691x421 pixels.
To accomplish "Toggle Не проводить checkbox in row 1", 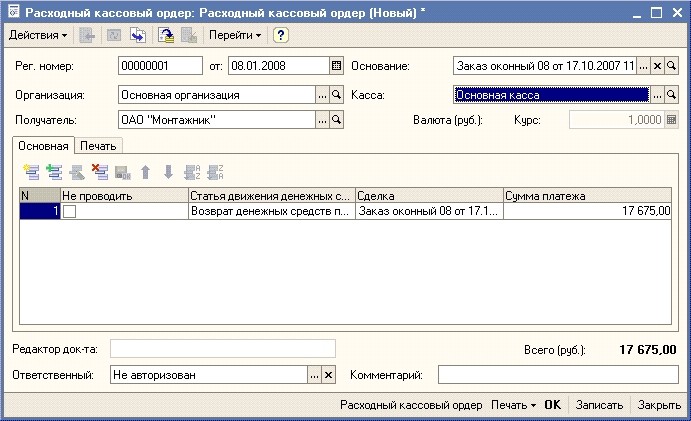I will 69,212.
